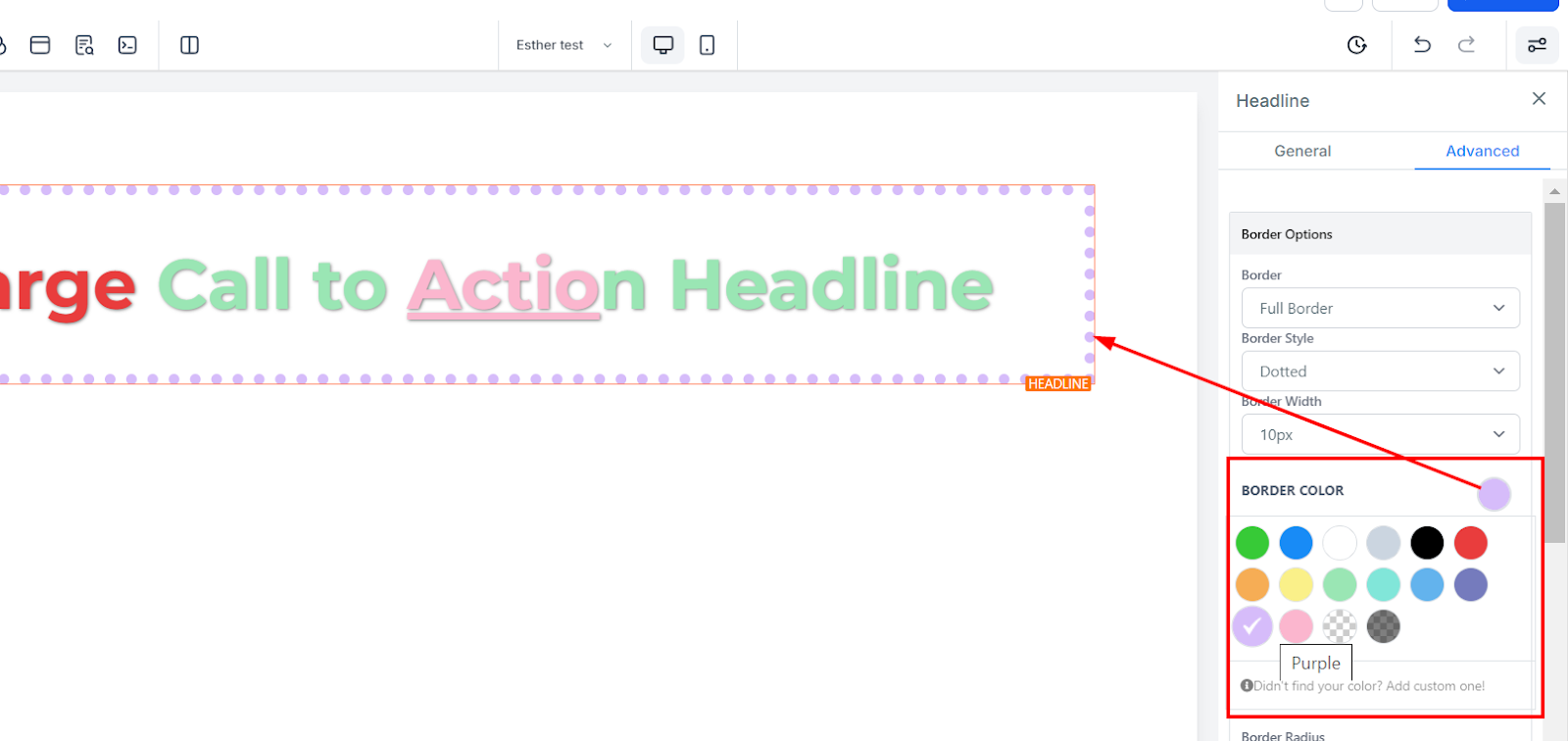Screen dimensions: 1568x741
Task: Pick the transparent checkered color swatch
Action: point(1340,626)
